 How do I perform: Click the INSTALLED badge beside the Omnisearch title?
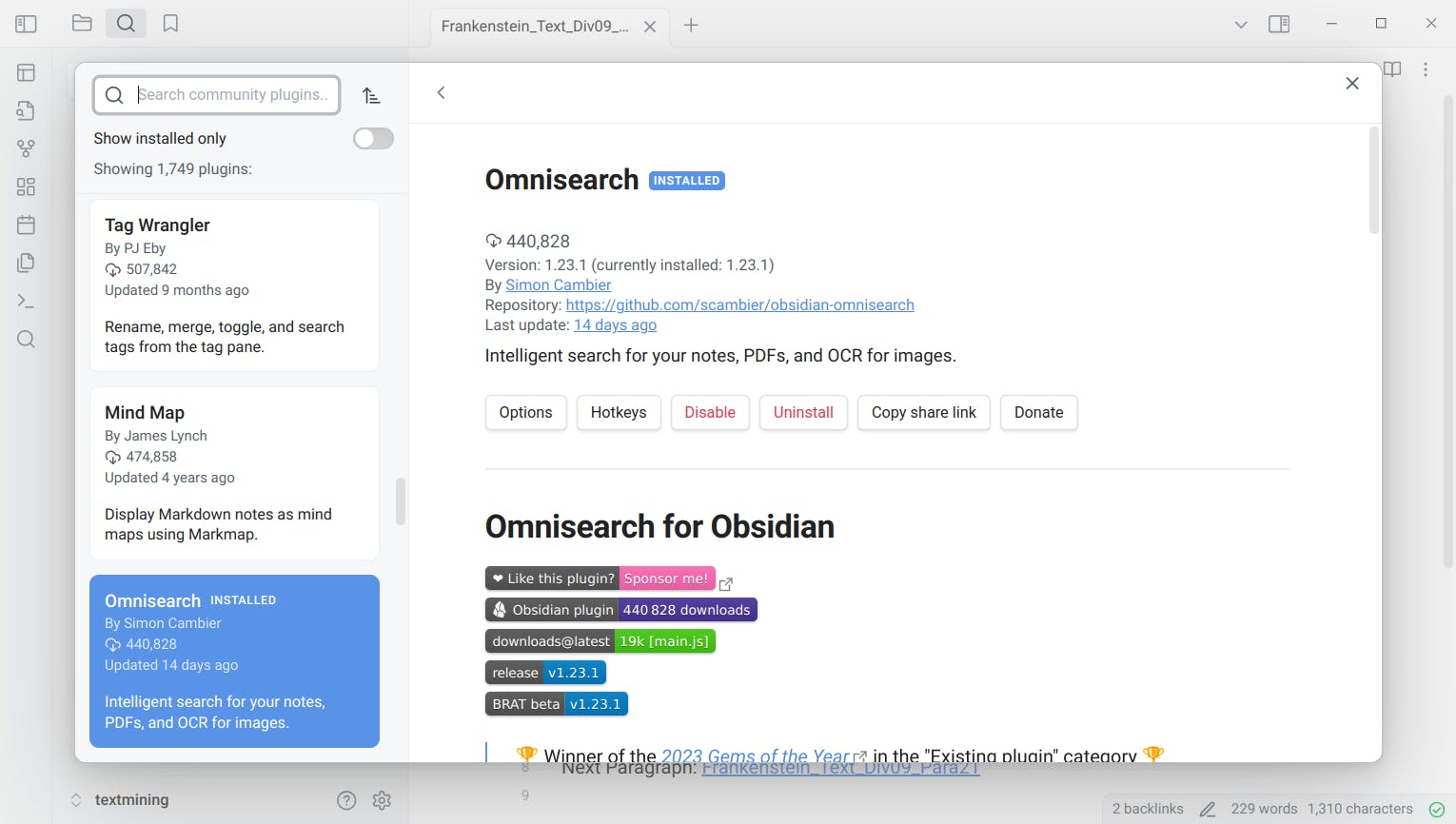pos(686,181)
